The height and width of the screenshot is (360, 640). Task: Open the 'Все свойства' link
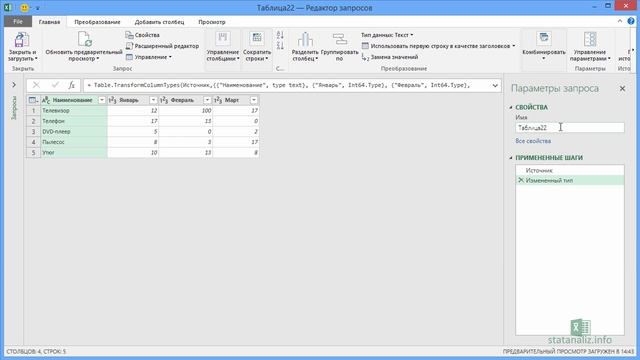click(x=533, y=141)
